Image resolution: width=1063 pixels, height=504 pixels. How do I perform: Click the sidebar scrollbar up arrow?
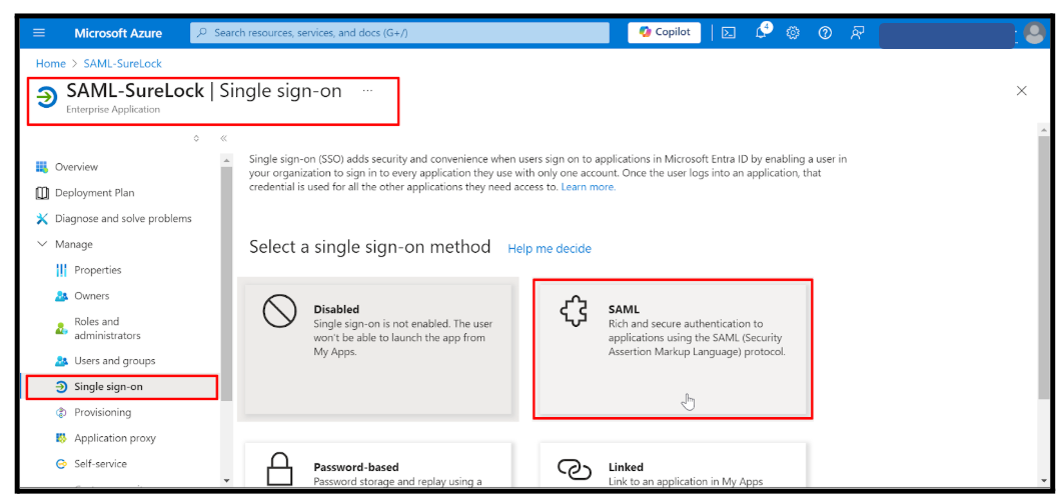(x=226, y=160)
